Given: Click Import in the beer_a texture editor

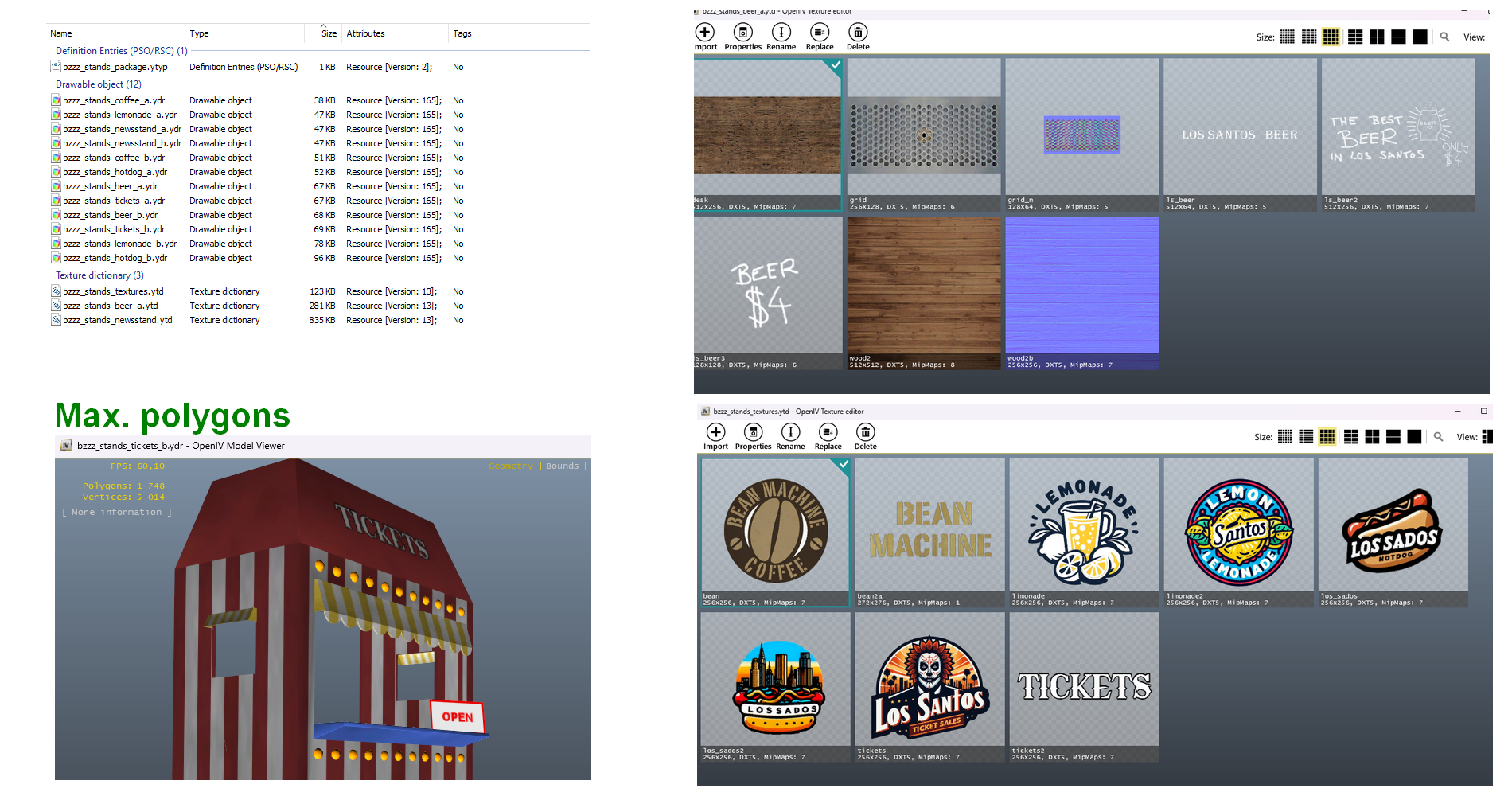Looking at the screenshot, I should 704,37.
